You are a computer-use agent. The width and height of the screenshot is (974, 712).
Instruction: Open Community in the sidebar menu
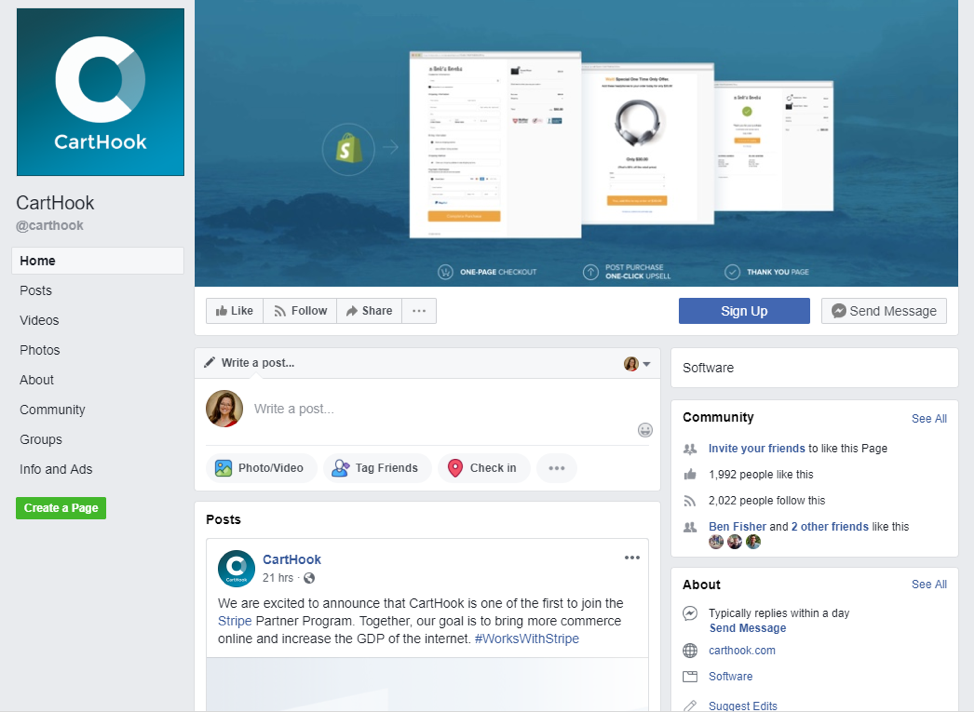pos(52,410)
